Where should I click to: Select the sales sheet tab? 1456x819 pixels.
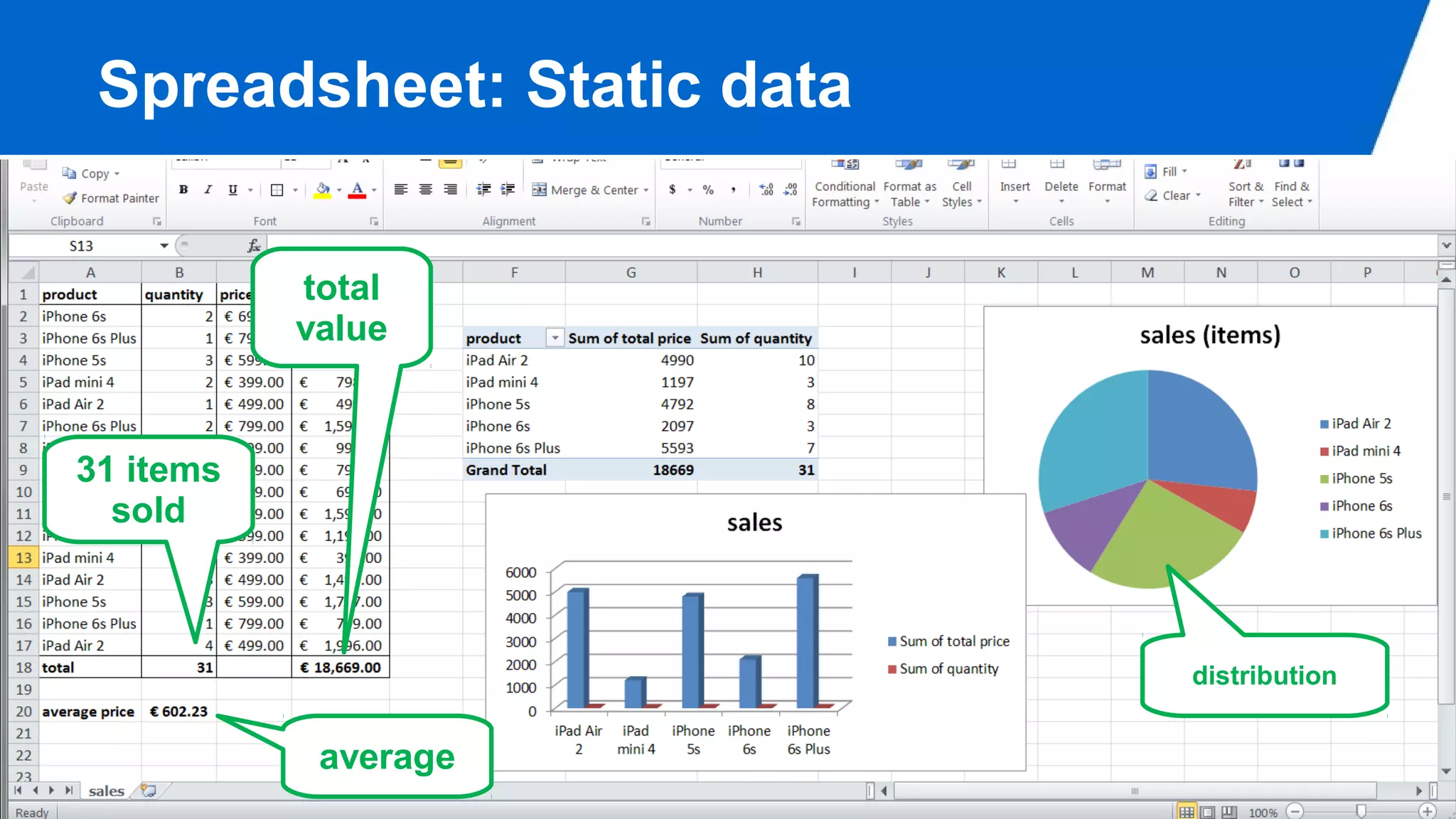click(106, 791)
